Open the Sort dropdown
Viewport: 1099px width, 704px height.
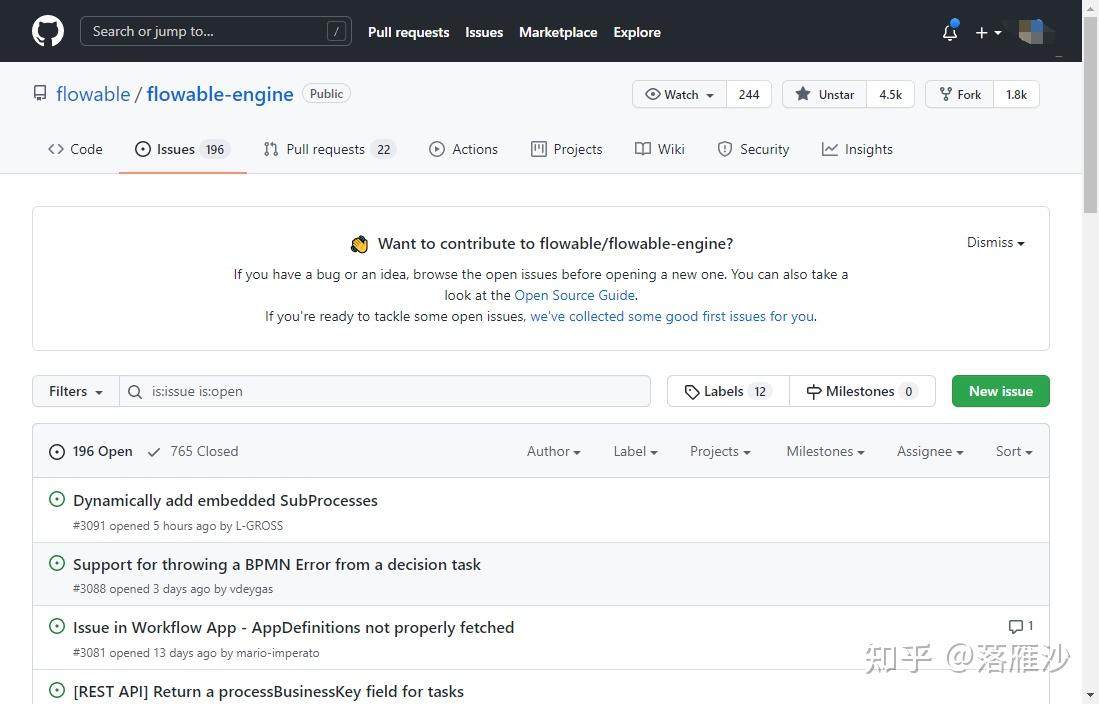click(x=1013, y=451)
